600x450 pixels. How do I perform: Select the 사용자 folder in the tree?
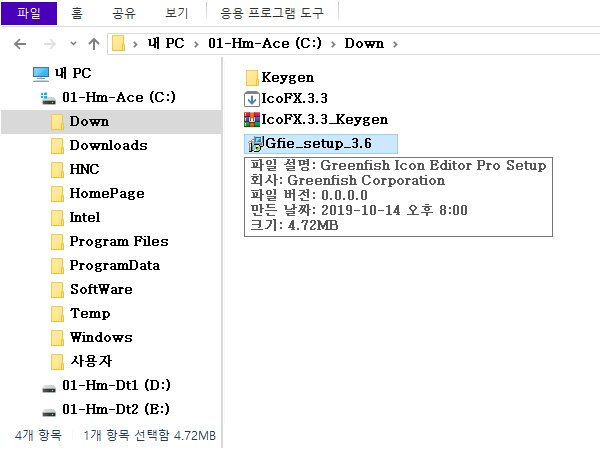click(x=91, y=361)
